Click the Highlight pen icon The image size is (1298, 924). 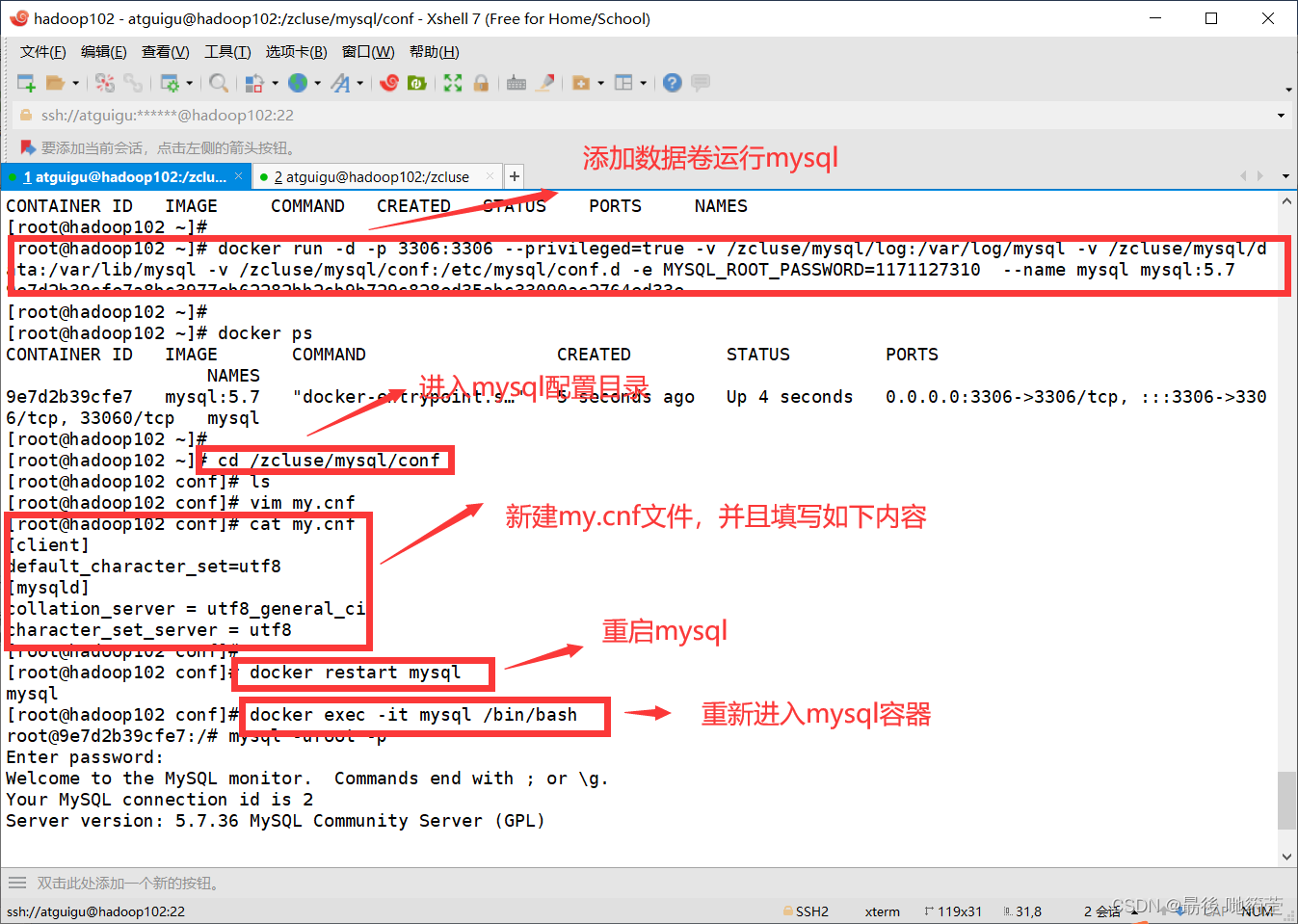545,84
